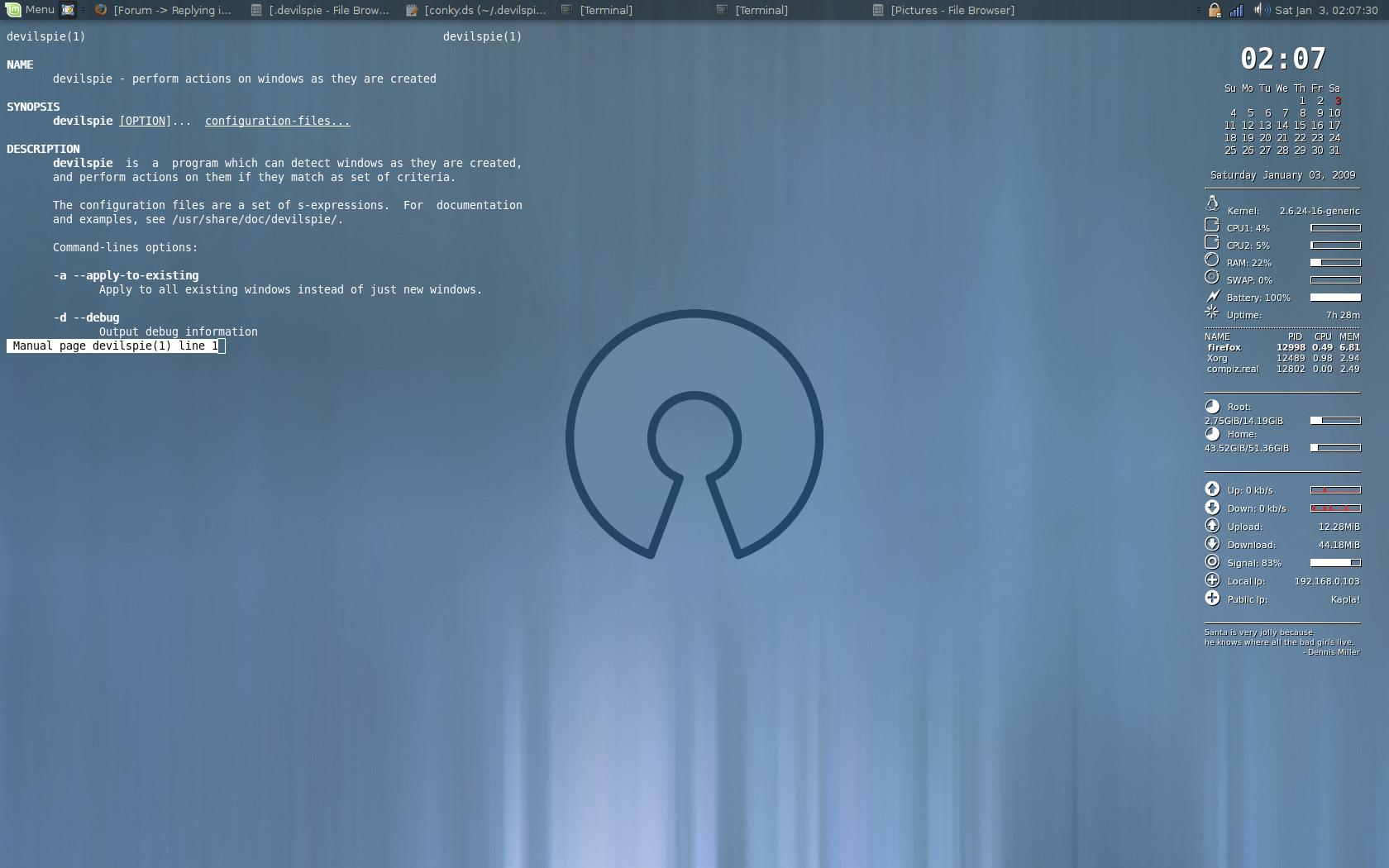The image size is (1389, 868).
Task: Click the Firefox icon in the taskbar
Action: pyautogui.click(x=101, y=10)
